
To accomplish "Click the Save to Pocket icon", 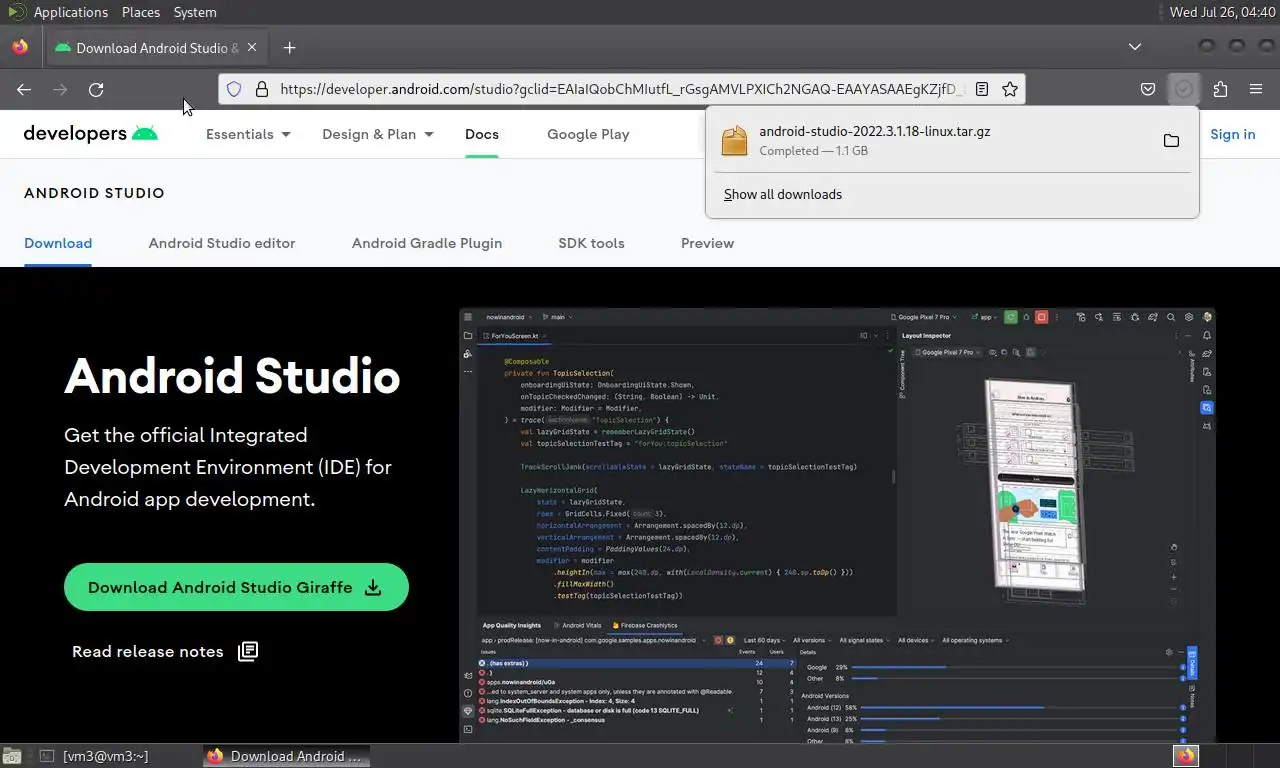I will click(x=1148, y=89).
